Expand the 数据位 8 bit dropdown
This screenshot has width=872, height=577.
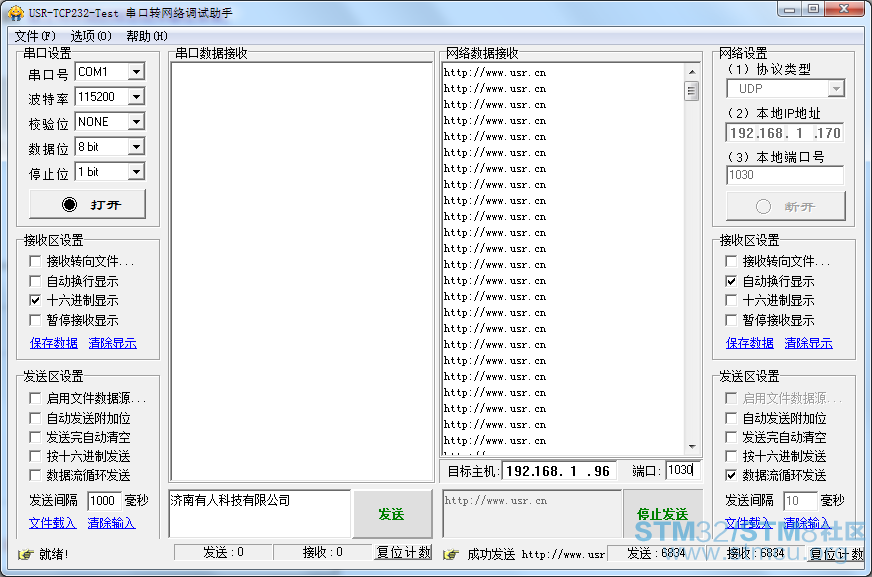coord(136,147)
